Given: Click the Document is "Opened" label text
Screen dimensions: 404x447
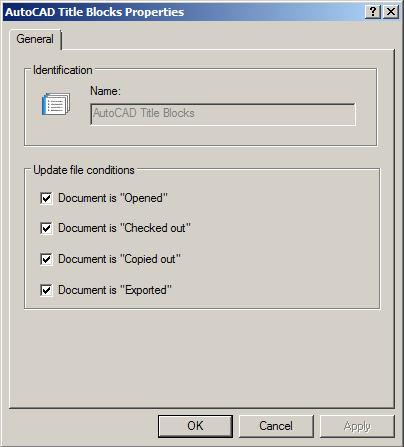Looking at the screenshot, I should point(113,198).
